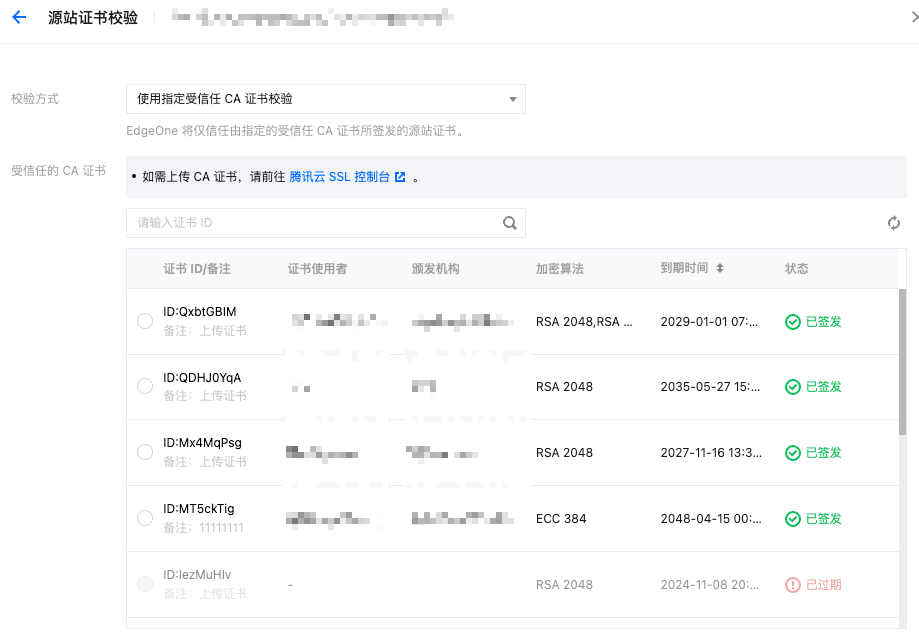Select radio button for certificate QxbtGBIM
The width and height of the screenshot is (919, 643).
pyautogui.click(x=145, y=322)
